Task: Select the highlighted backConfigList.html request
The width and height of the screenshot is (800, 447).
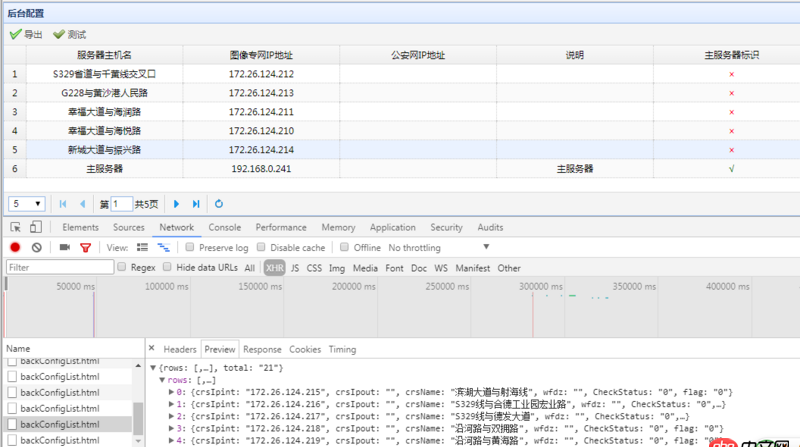Action: coord(69,424)
